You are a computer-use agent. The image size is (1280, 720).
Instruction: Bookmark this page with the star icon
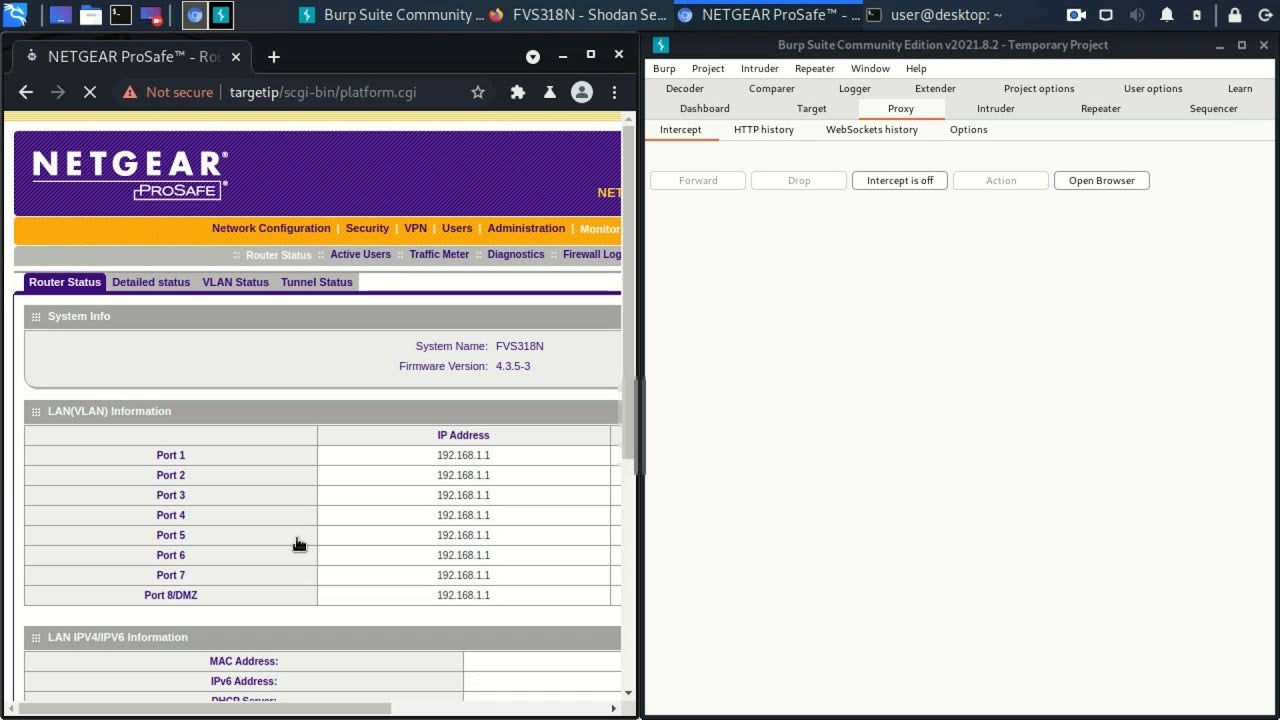coord(478,92)
